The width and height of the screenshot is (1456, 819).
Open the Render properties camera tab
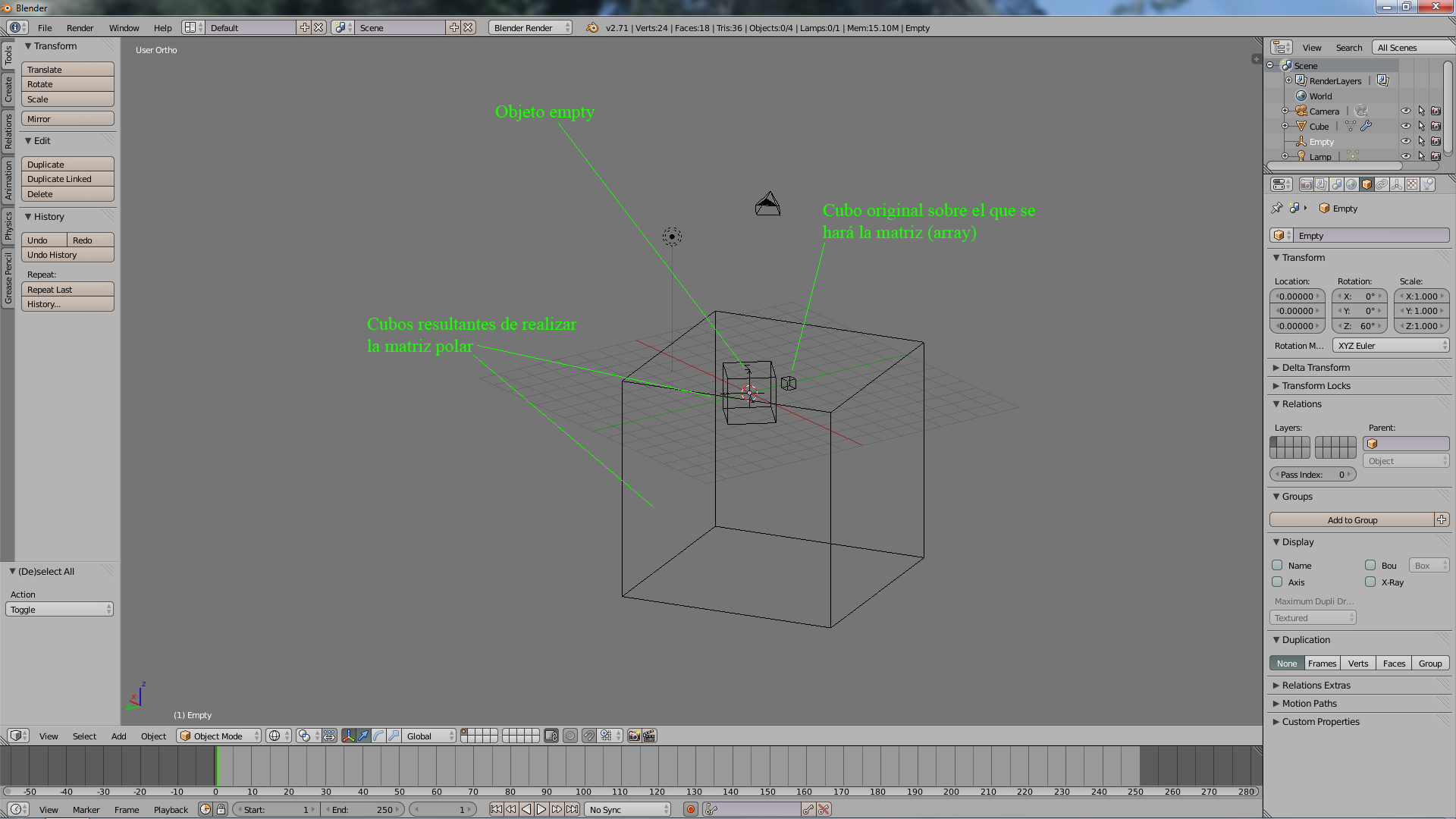[1306, 184]
